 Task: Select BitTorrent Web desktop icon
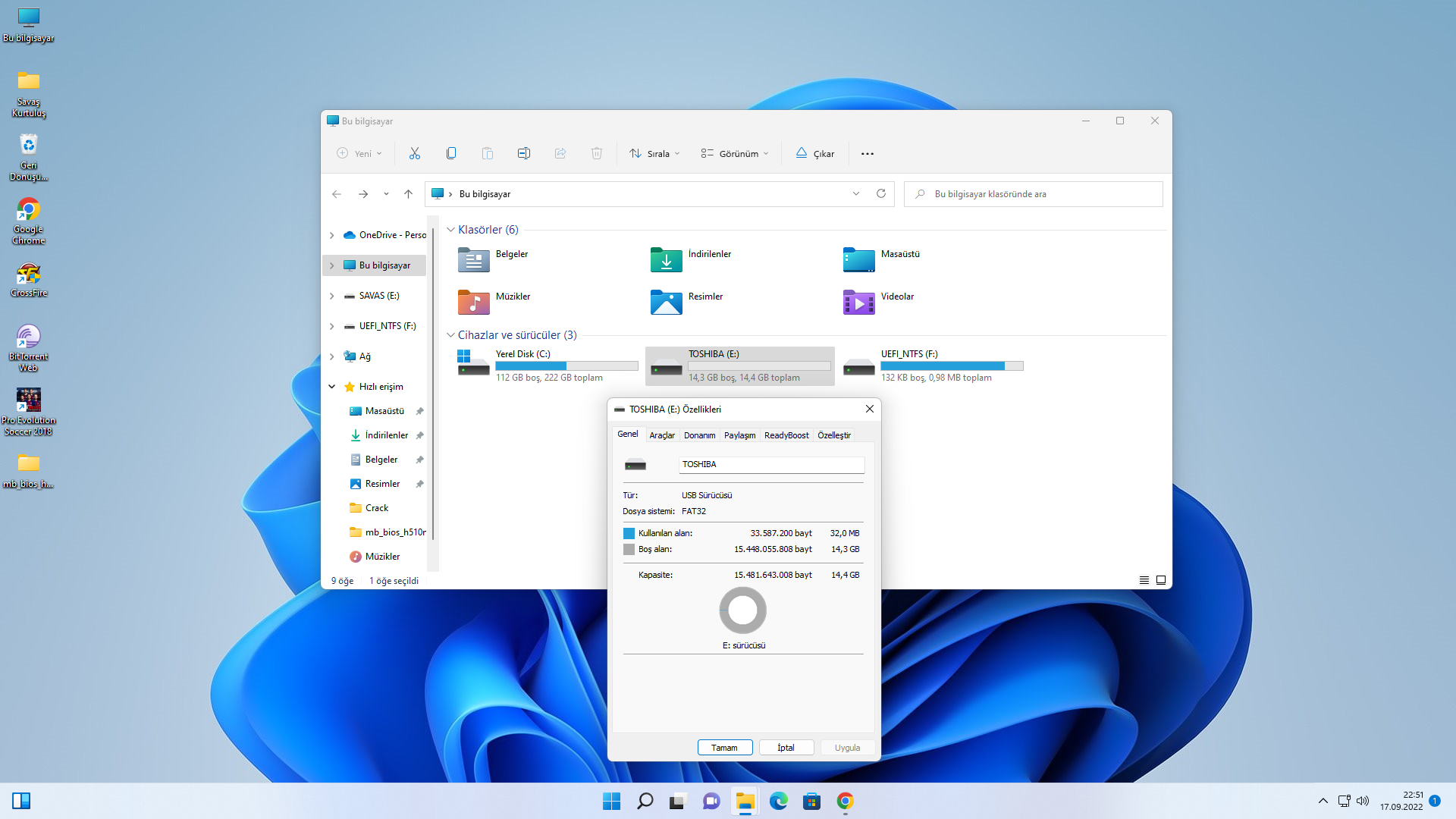point(28,348)
